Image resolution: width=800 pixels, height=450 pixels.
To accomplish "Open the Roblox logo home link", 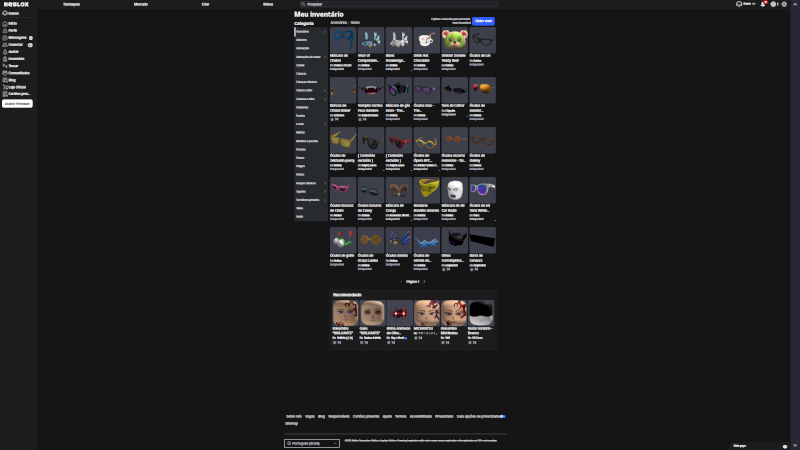I will 16,4.
